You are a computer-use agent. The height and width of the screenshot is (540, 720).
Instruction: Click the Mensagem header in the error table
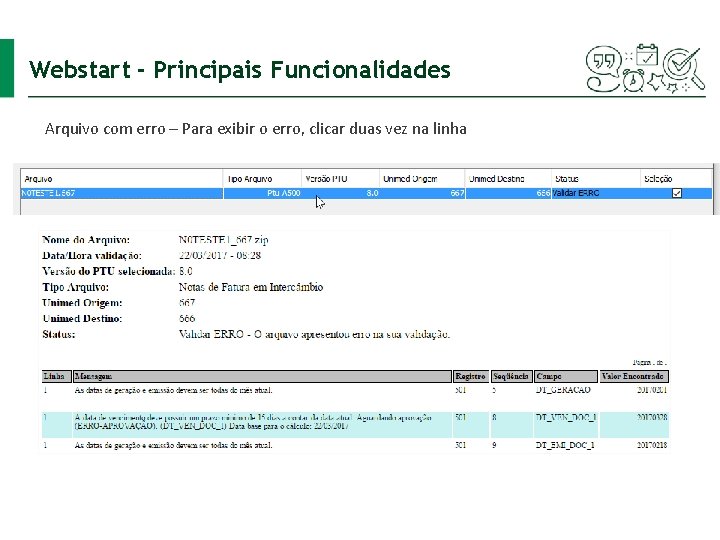[262, 377]
